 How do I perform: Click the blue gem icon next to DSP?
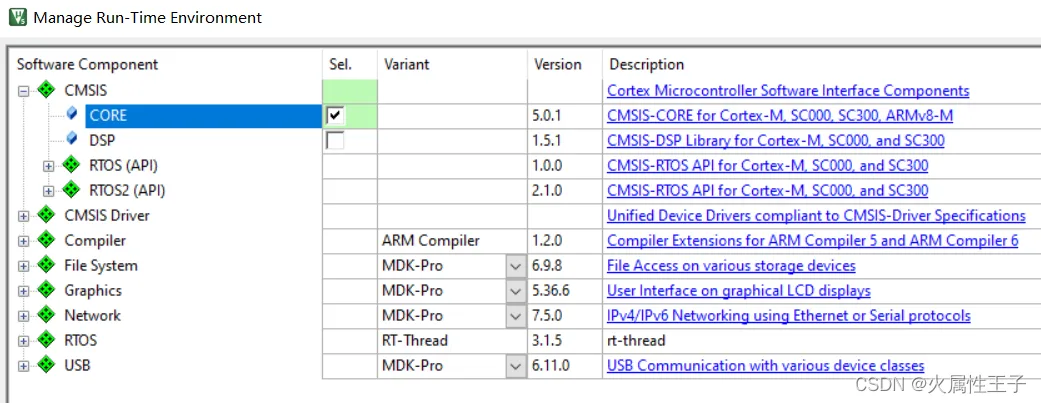(72, 139)
